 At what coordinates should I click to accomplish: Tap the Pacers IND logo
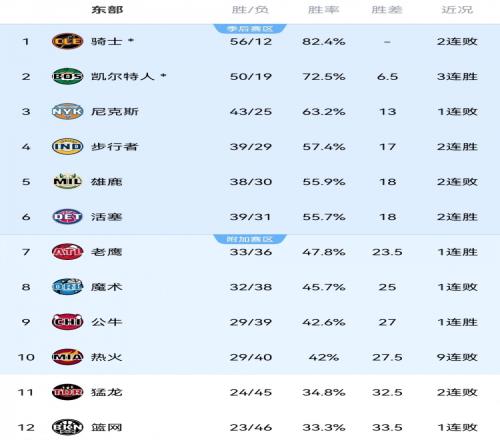point(67,146)
